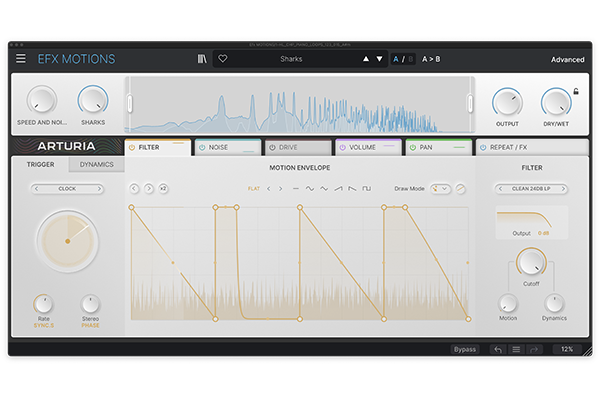Switch to the Dynamics tab
600x400 pixels.
tap(97, 164)
